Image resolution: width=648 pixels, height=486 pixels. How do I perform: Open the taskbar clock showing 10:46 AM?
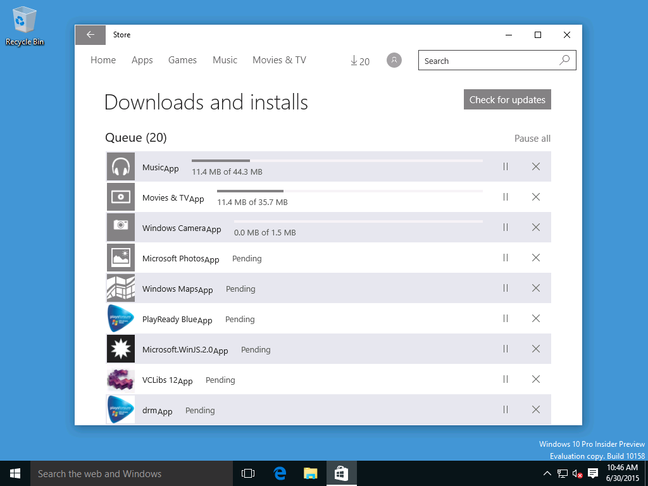(x=622, y=473)
